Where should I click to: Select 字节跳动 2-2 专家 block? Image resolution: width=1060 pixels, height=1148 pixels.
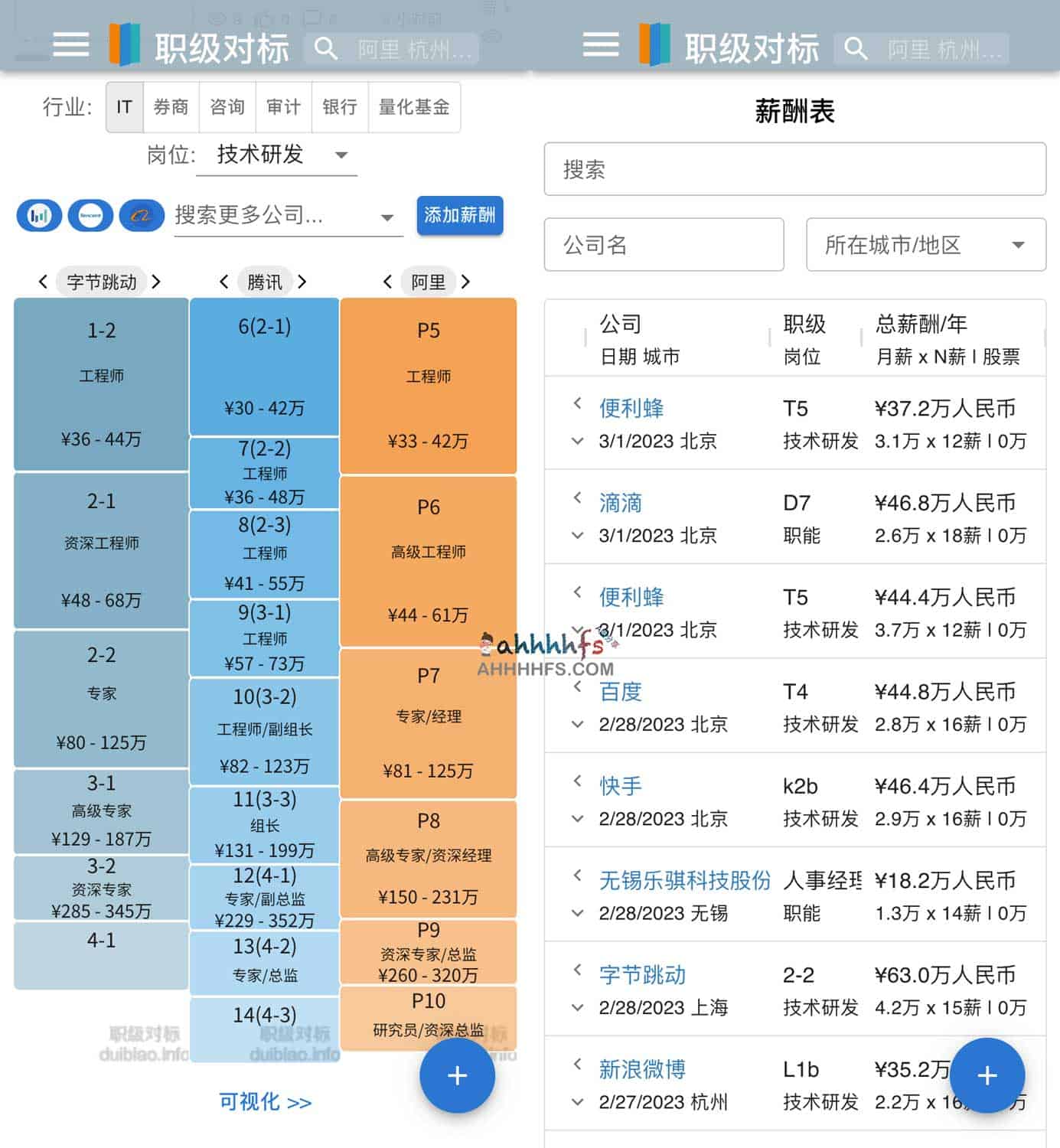tap(101, 699)
